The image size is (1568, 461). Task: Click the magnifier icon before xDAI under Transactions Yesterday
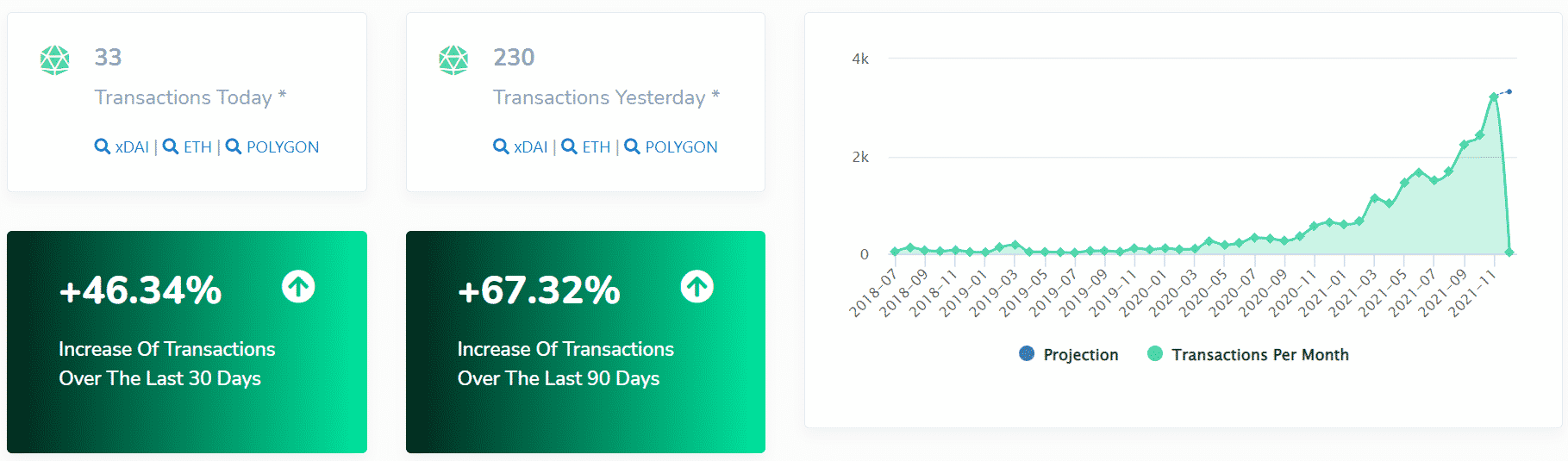click(x=501, y=146)
